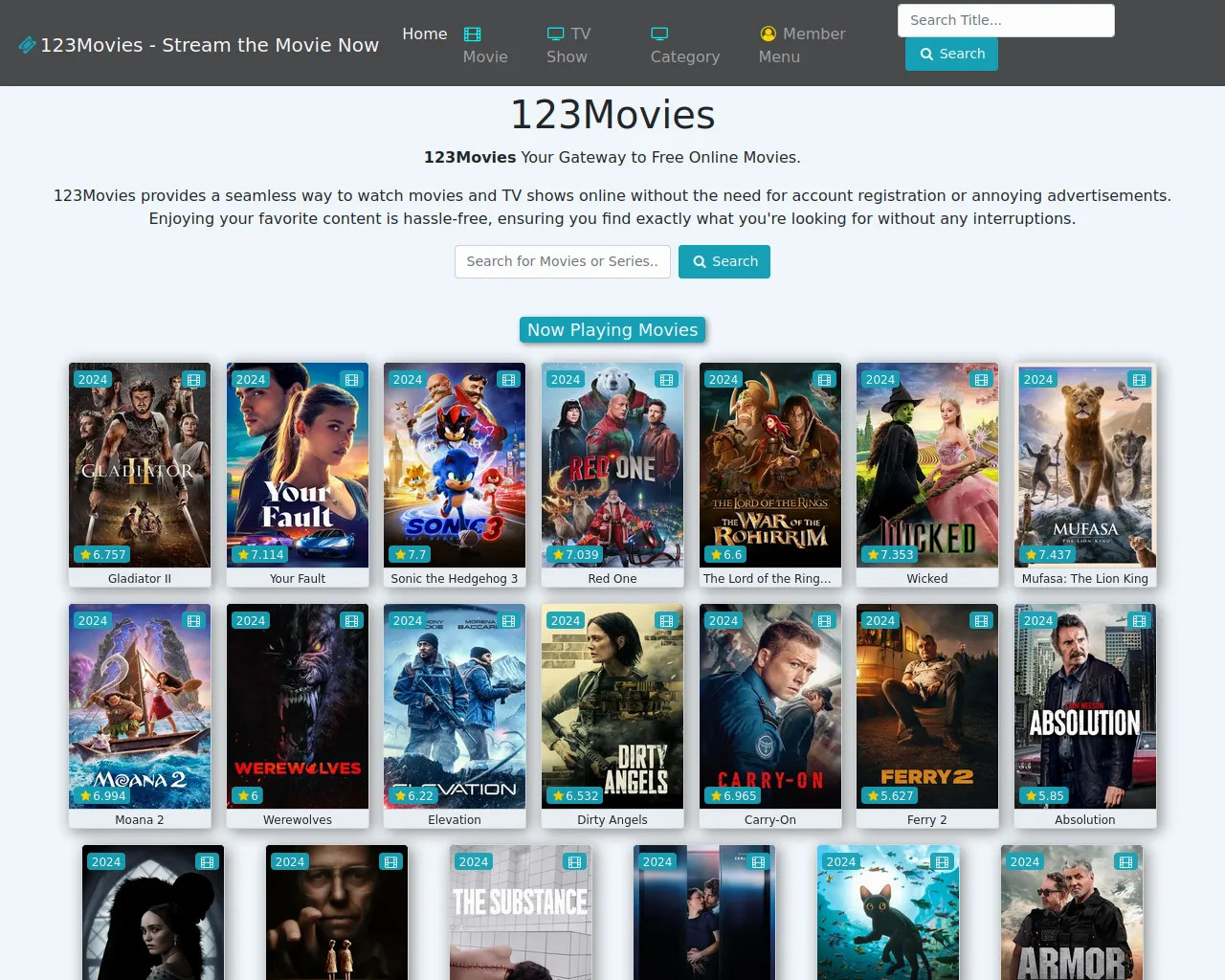The height and width of the screenshot is (980, 1225).
Task: Click the 6.994 rating on Moana 2
Action: tap(103, 796)
